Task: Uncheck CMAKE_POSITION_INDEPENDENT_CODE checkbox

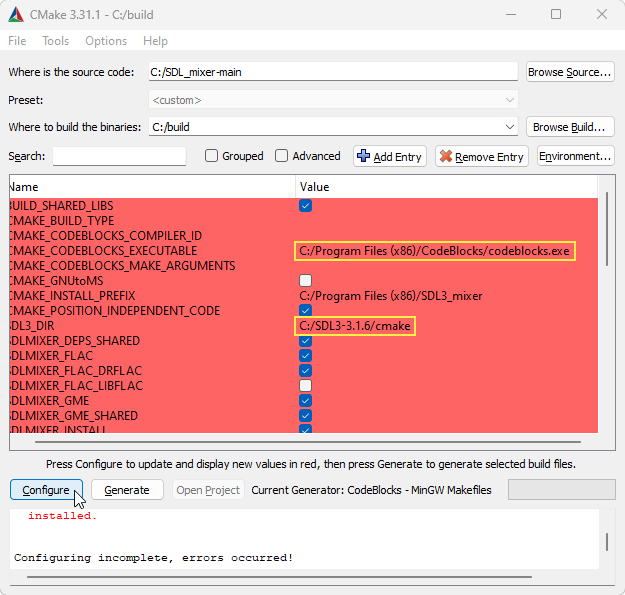Action: pos(305,310)
